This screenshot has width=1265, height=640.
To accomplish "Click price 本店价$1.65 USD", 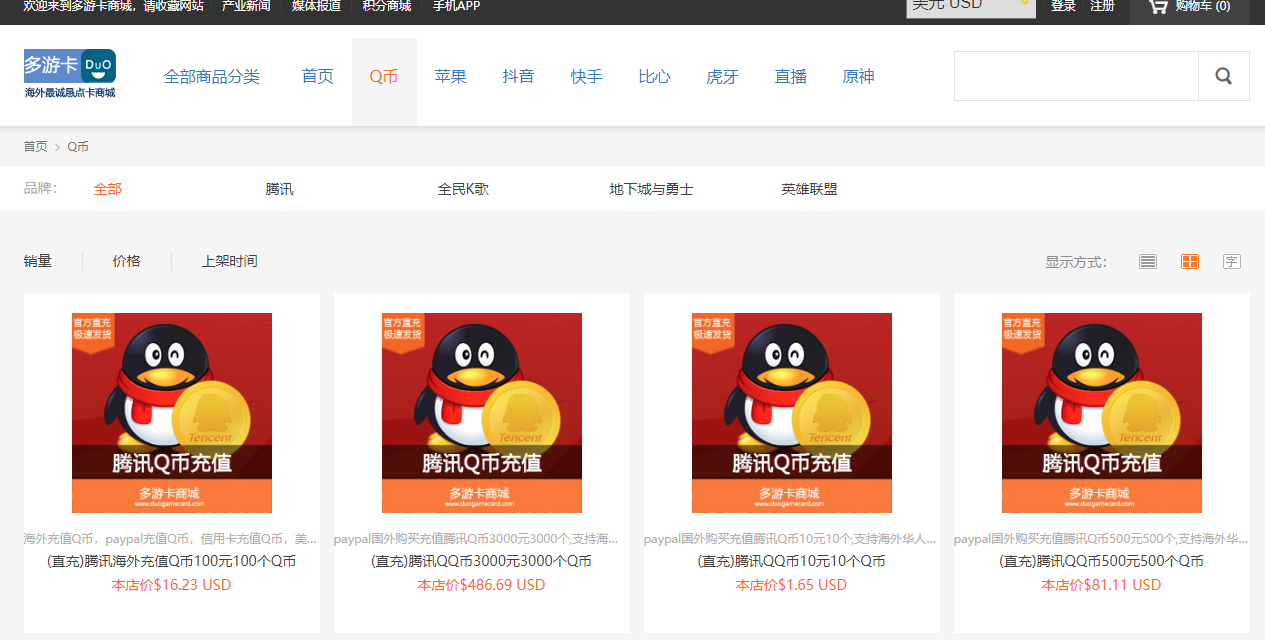I will [792, 585].
